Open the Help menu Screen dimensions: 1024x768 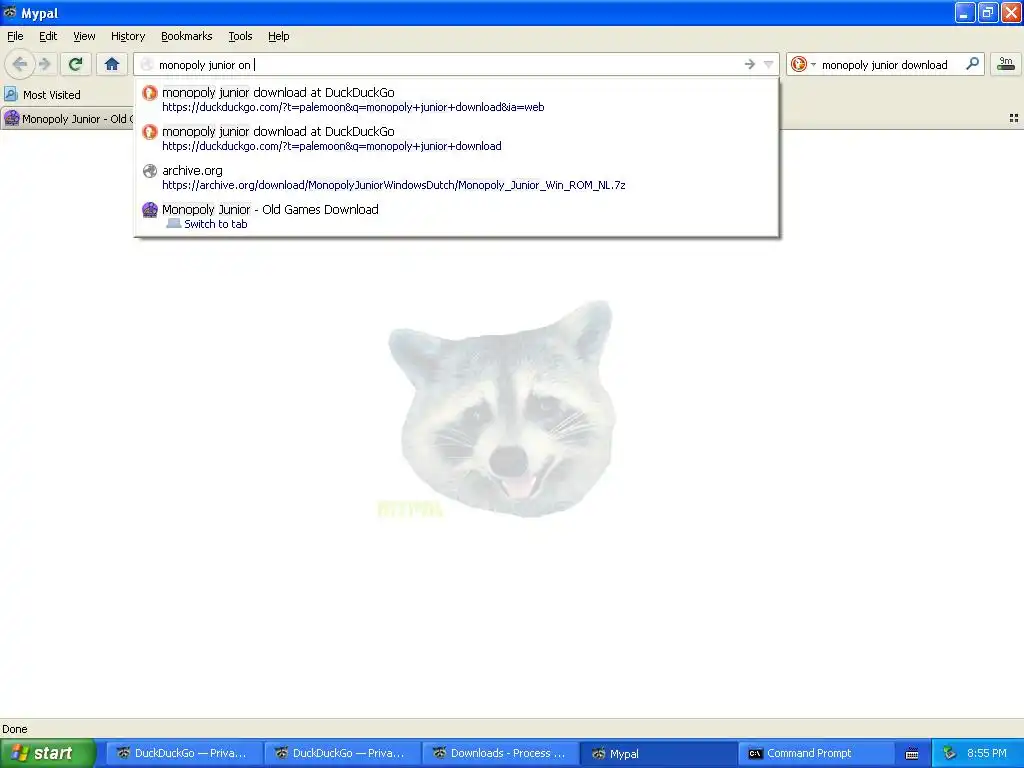tap(278, 36)
